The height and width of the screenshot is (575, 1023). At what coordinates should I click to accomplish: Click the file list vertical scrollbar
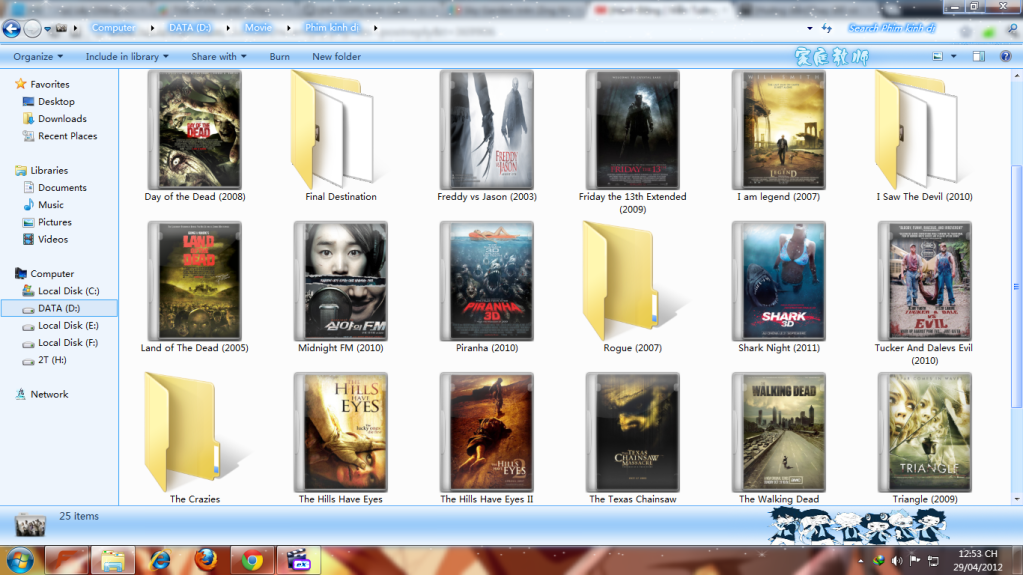tap(1016, 287)
